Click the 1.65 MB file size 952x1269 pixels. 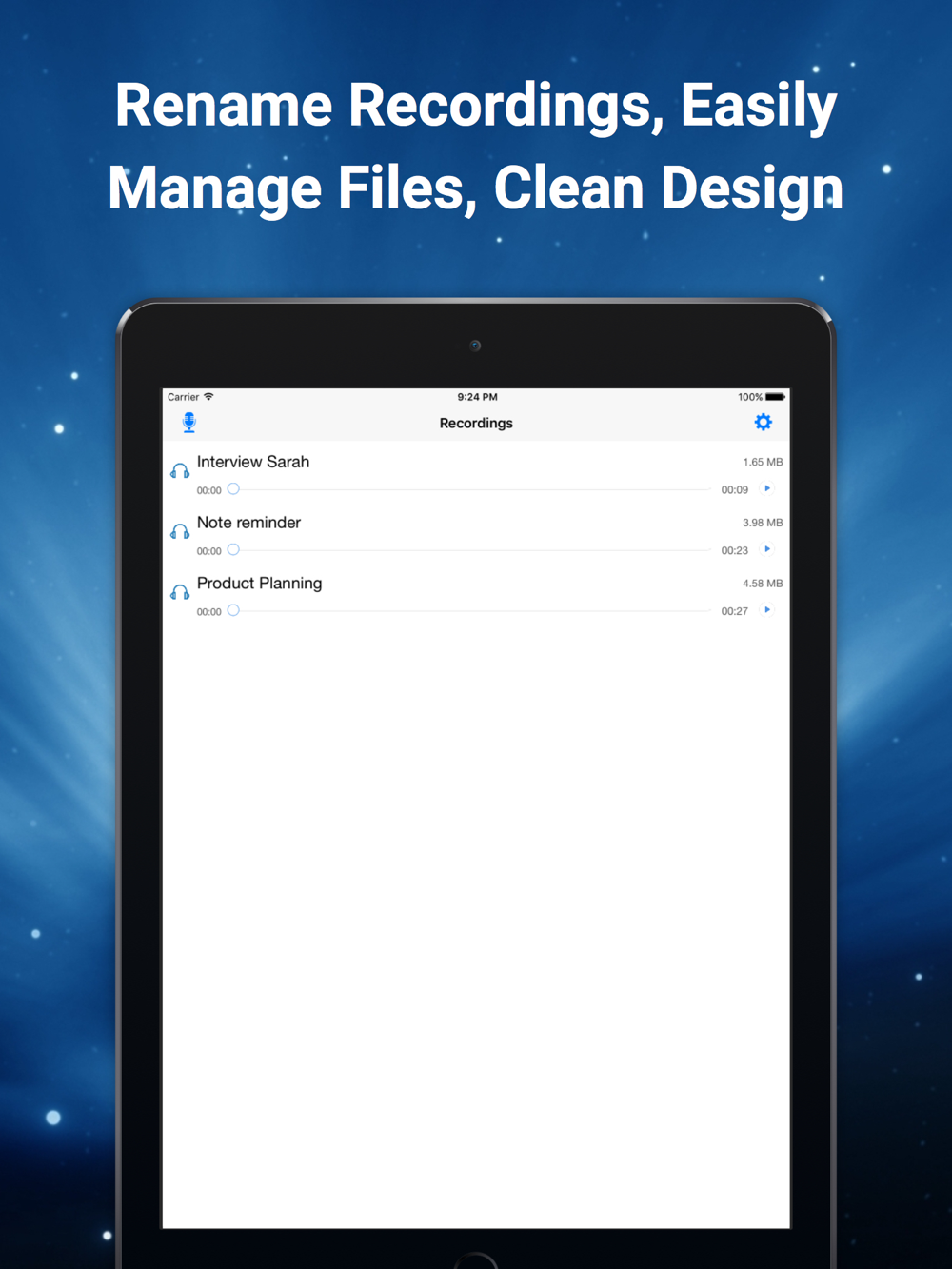tap(763, 462)
